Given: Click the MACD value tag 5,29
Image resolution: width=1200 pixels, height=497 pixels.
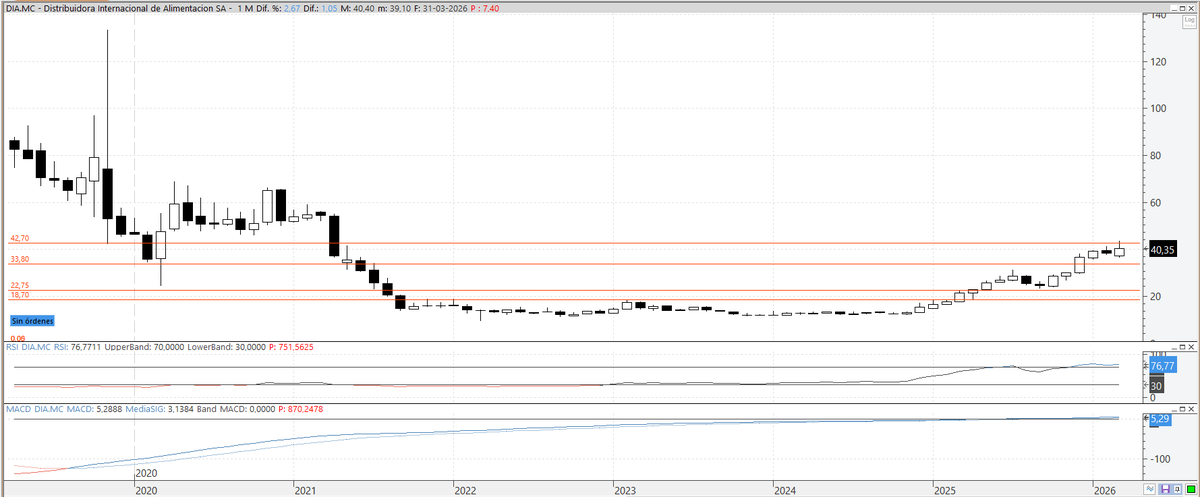Looking at the screenshot, I should coord(1160,418).
